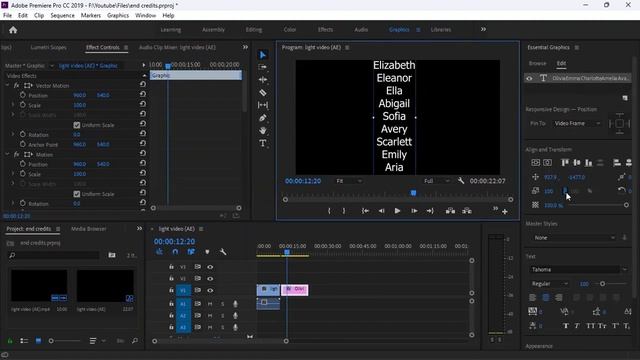Open Program Monitor settings wrench
The width and height of the screenshot is (640, 360).
461,180
